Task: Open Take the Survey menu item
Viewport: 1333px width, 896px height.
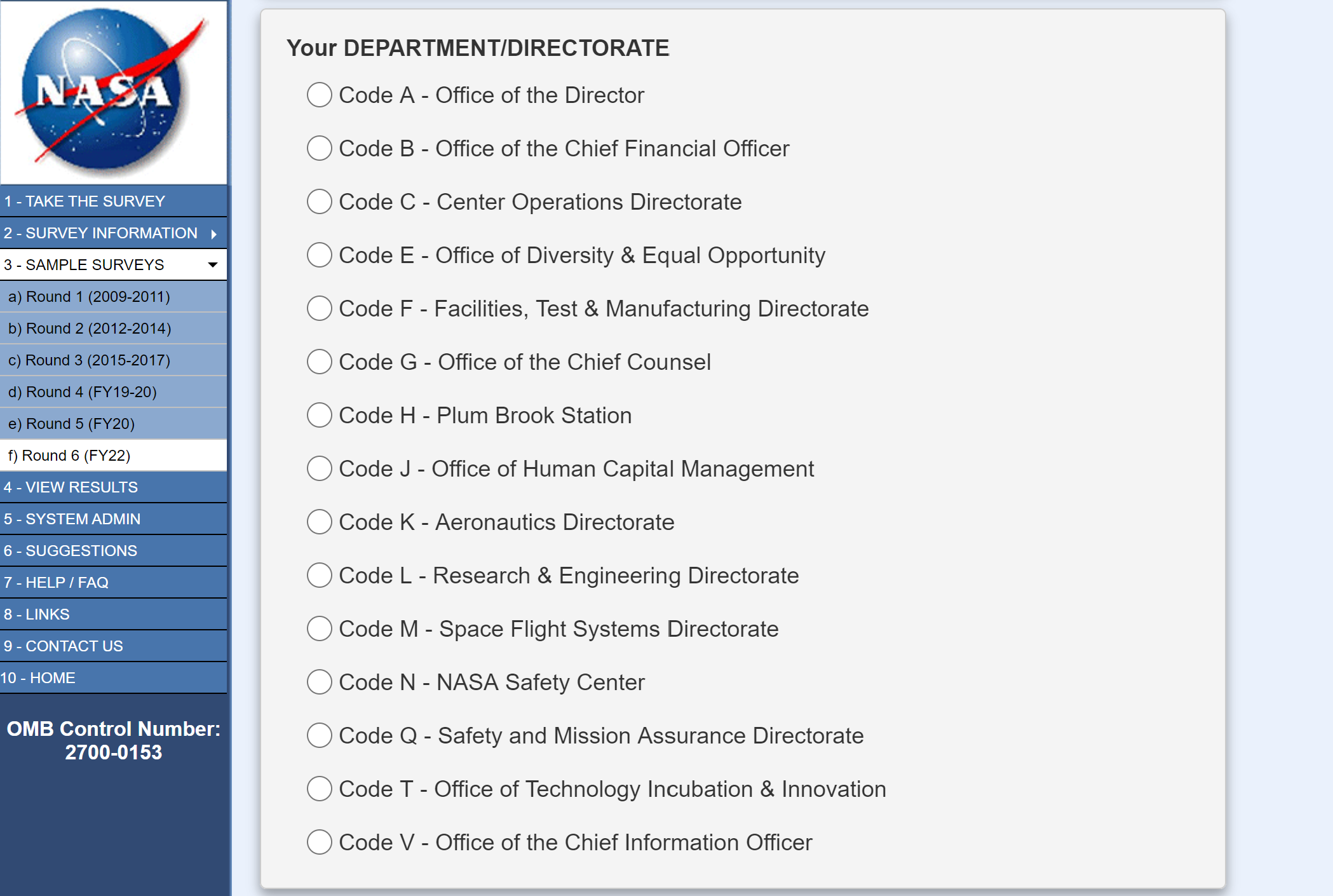Action: pos(85,201)
